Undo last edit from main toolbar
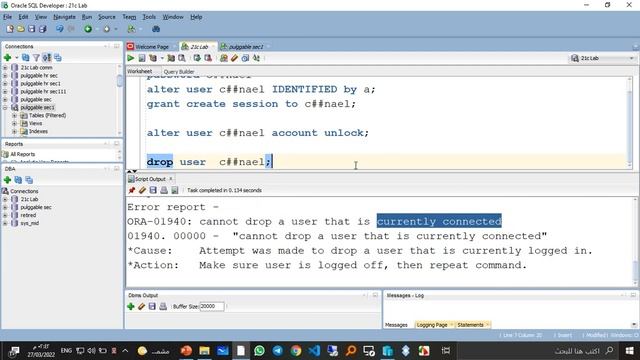 [60, 29]
